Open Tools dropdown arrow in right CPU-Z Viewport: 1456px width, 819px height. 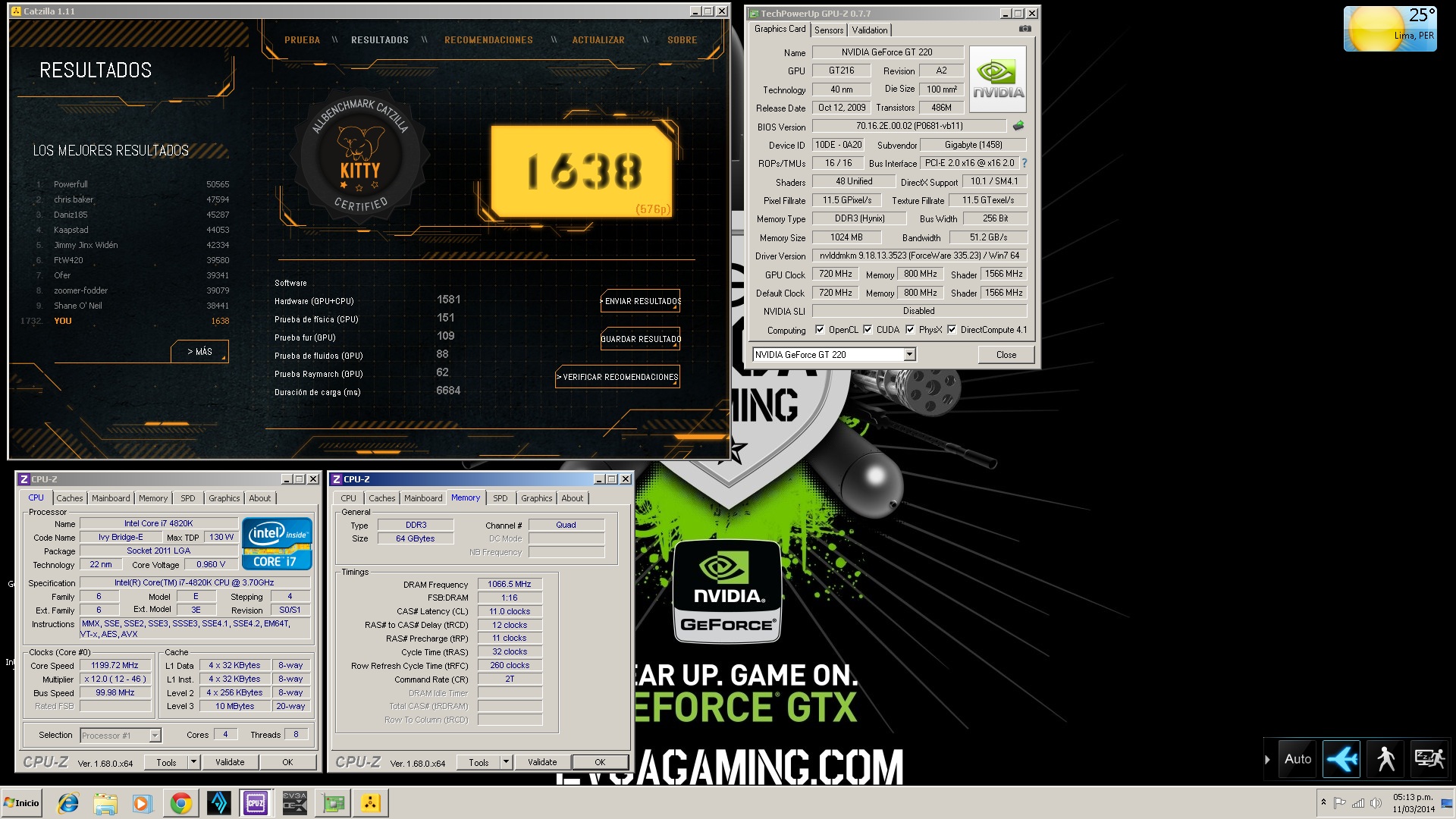506,762
